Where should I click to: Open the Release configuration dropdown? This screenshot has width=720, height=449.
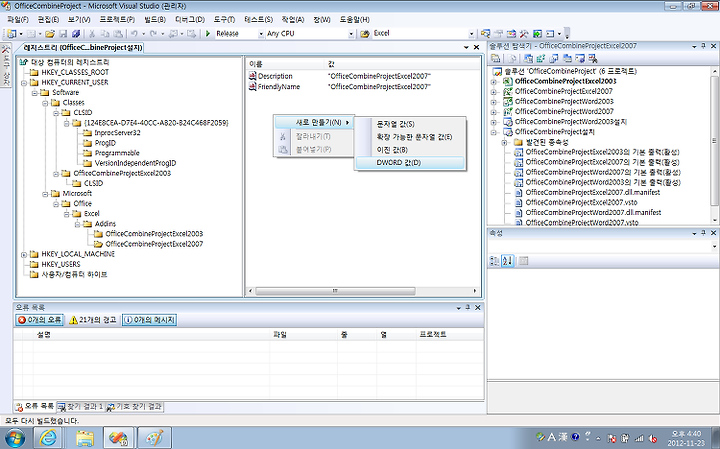coord(261,34)
